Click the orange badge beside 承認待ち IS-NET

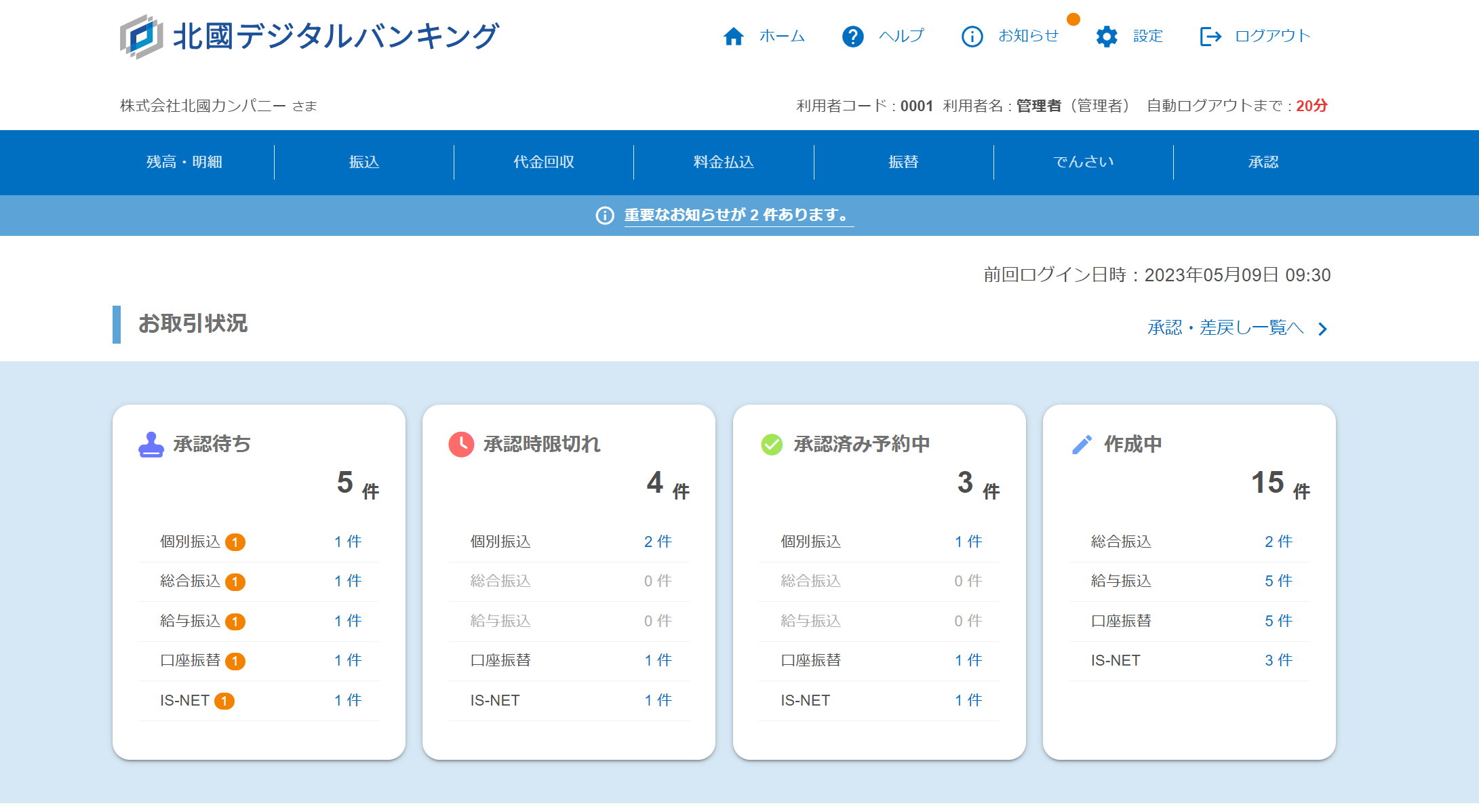tap(224, 701)
